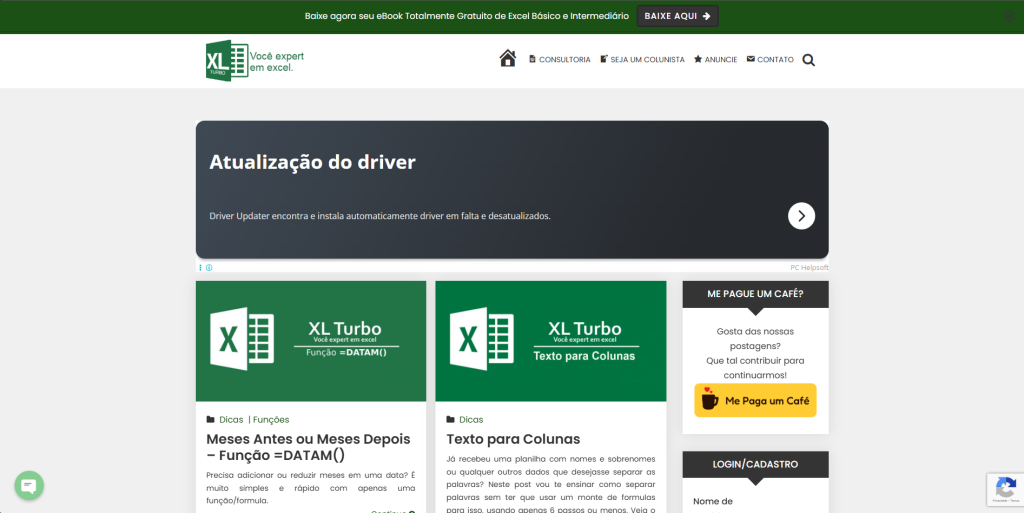Open the Consultoria menu item
The width and height of the screenshot is (1024, 513).
559,60
